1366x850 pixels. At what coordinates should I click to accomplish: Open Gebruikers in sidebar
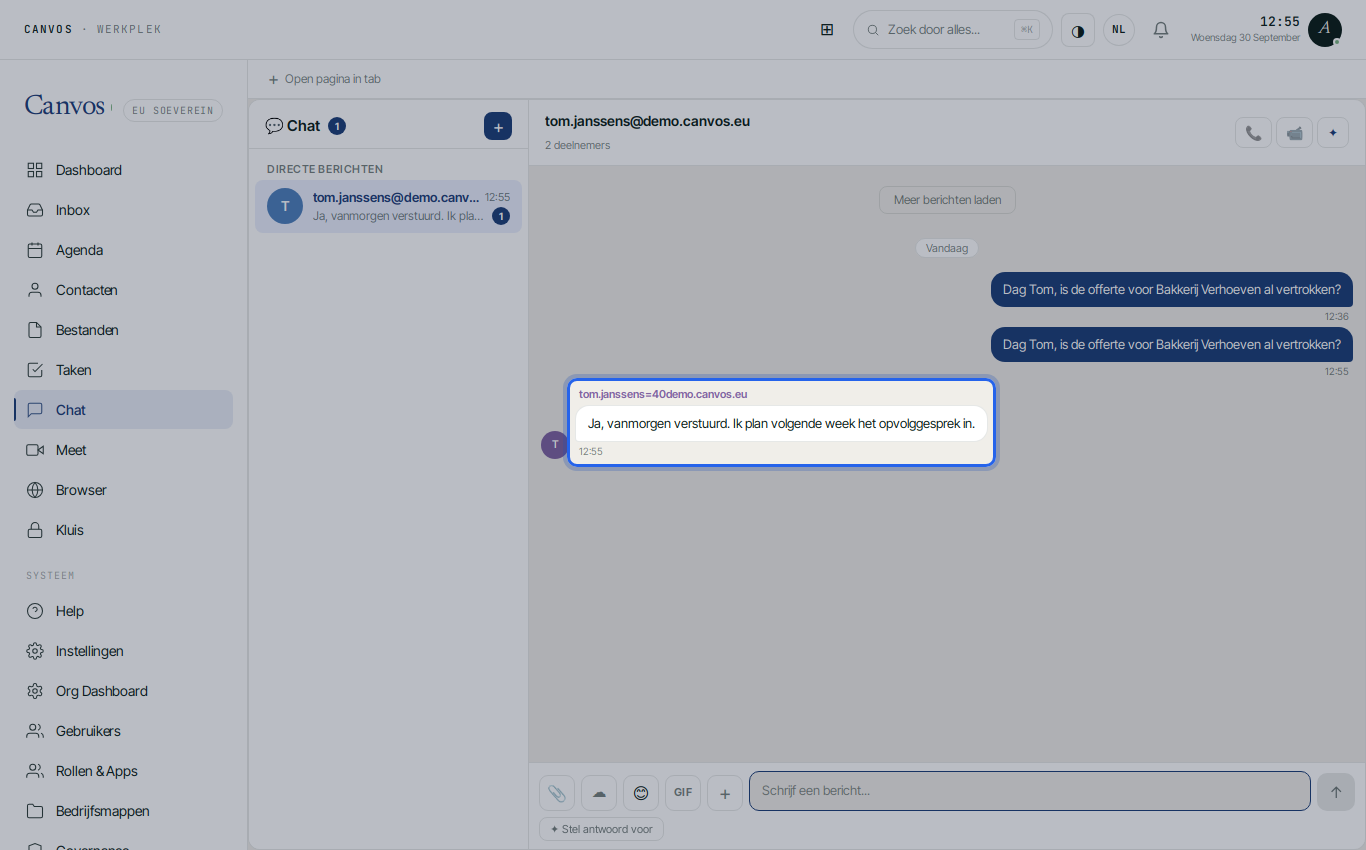pyautogui.click(x=123, y=731)
